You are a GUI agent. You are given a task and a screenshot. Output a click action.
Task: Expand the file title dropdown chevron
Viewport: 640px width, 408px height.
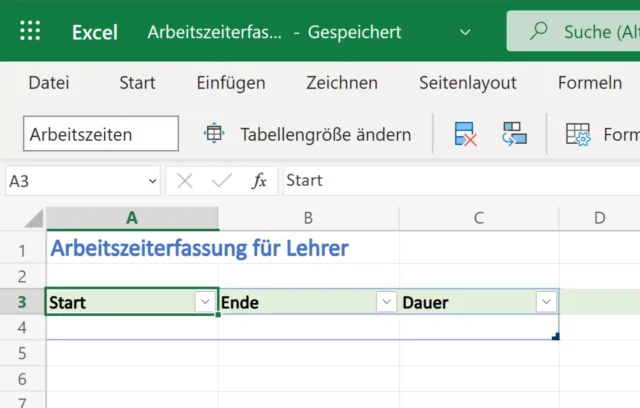tap(464, 32)
